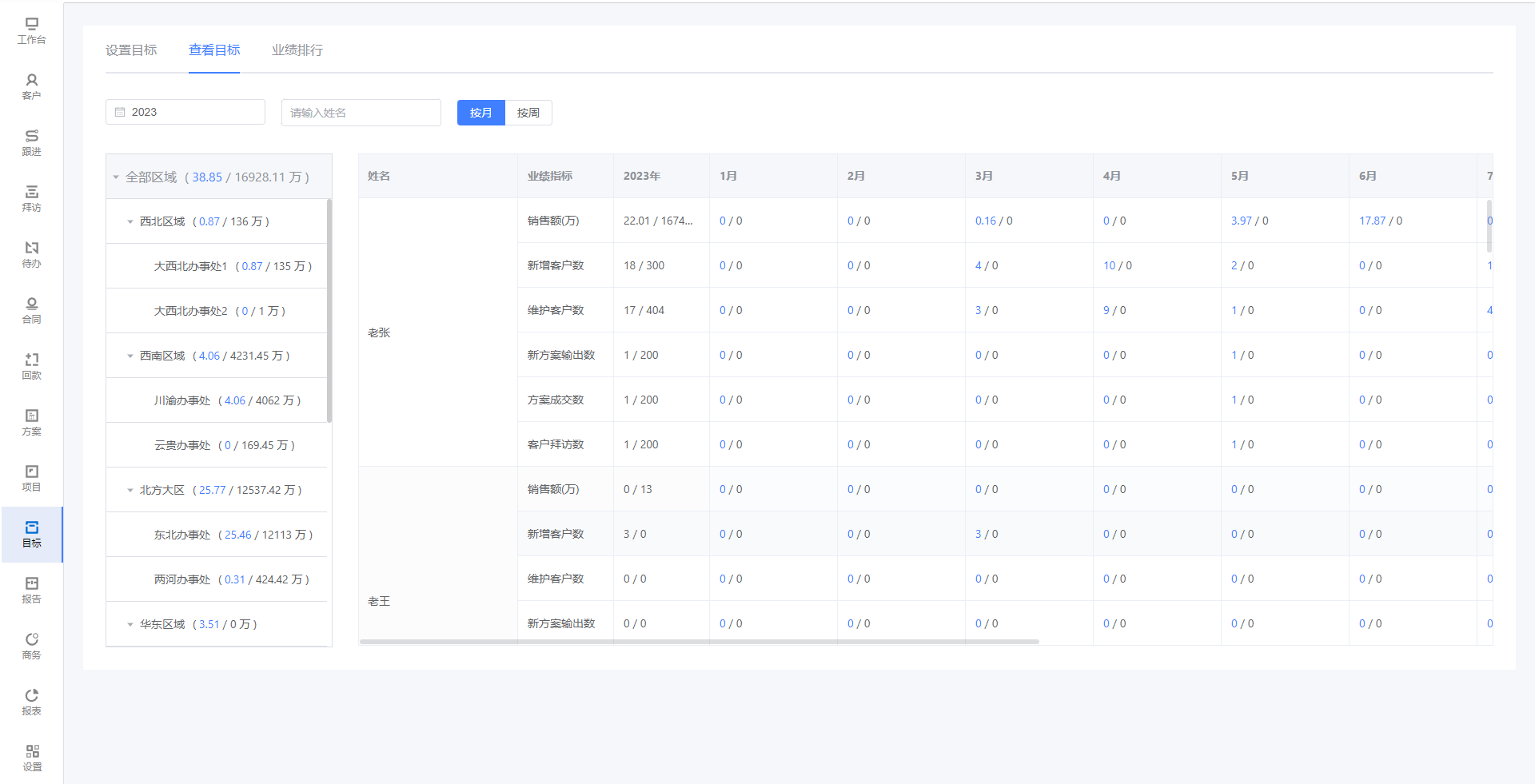Click 老张 销售额 May value 3.97
The width and height of the screenshot is (1535, 784).
[x=1242, y=221]
